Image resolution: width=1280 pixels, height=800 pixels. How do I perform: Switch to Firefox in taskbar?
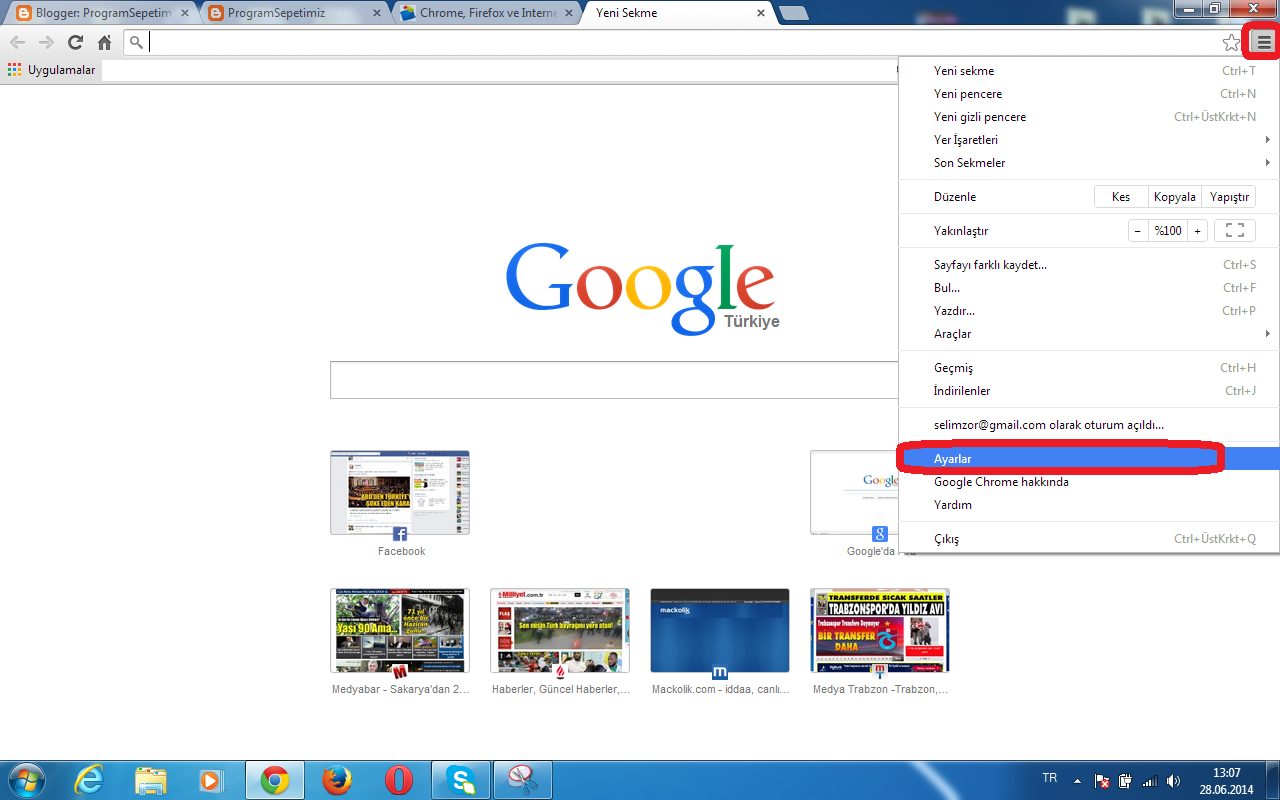(x=337, y=780)
